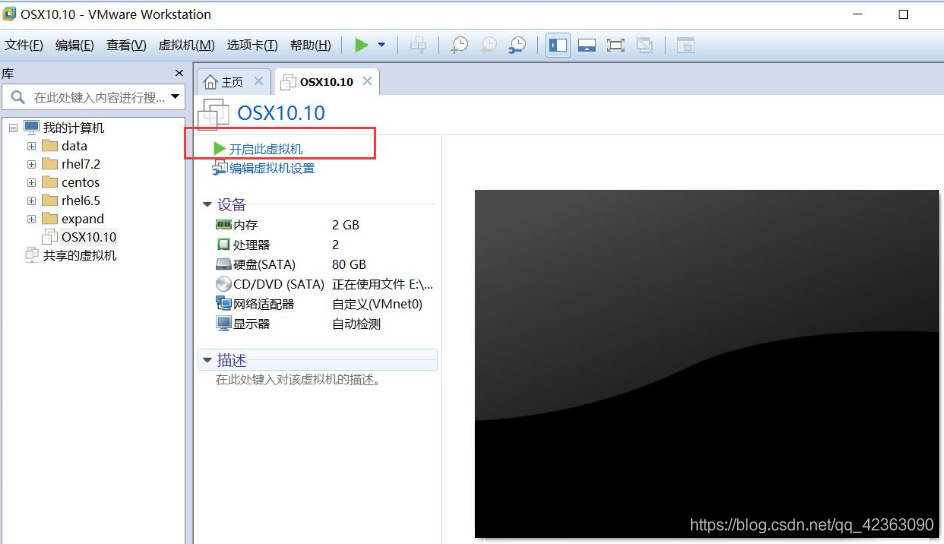Click the 2 GB memory value
Viewport: 944px width, 544px height.
[x=346, y=225]
